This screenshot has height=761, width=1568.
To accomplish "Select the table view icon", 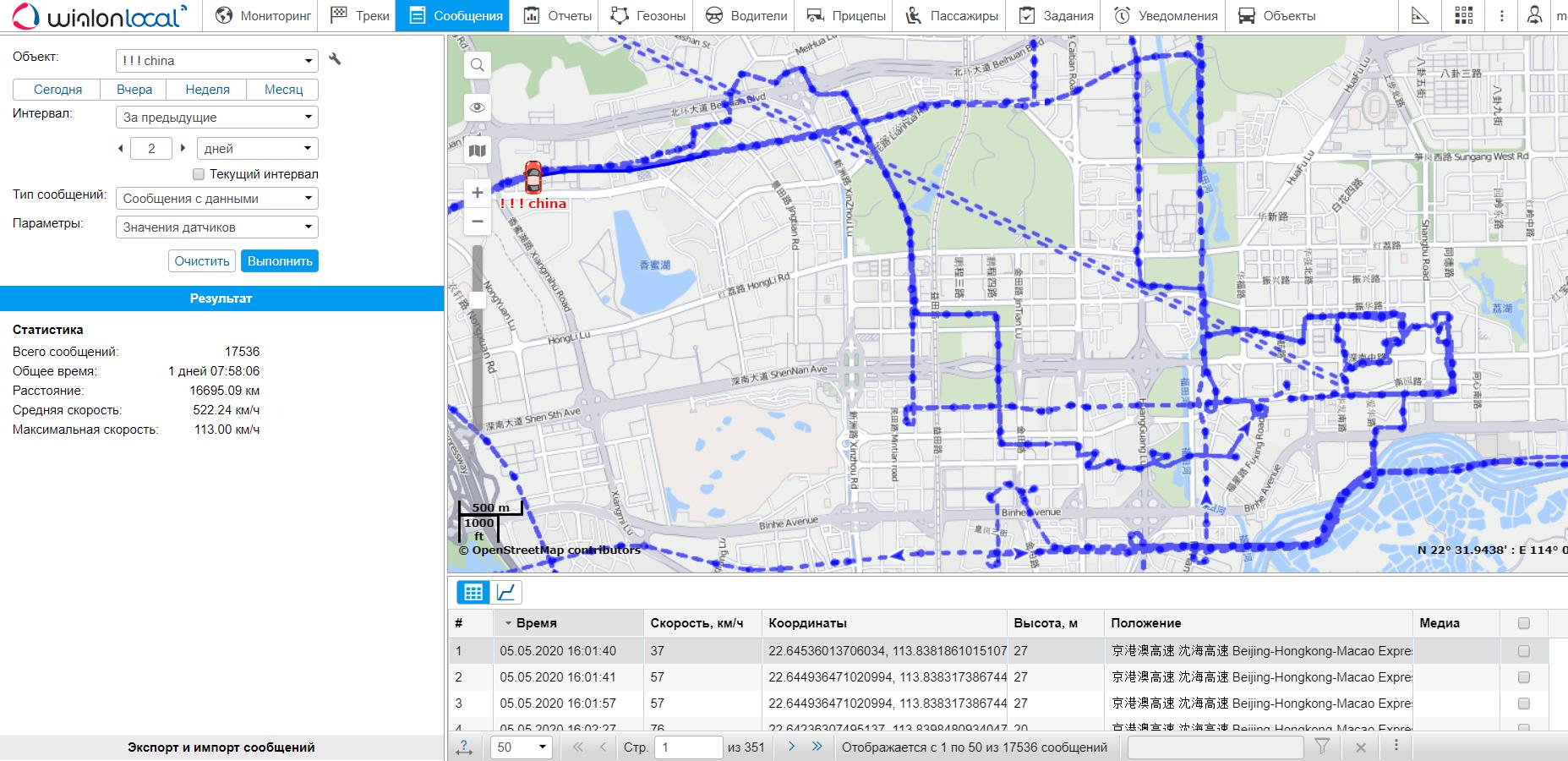I will (473, 592).
